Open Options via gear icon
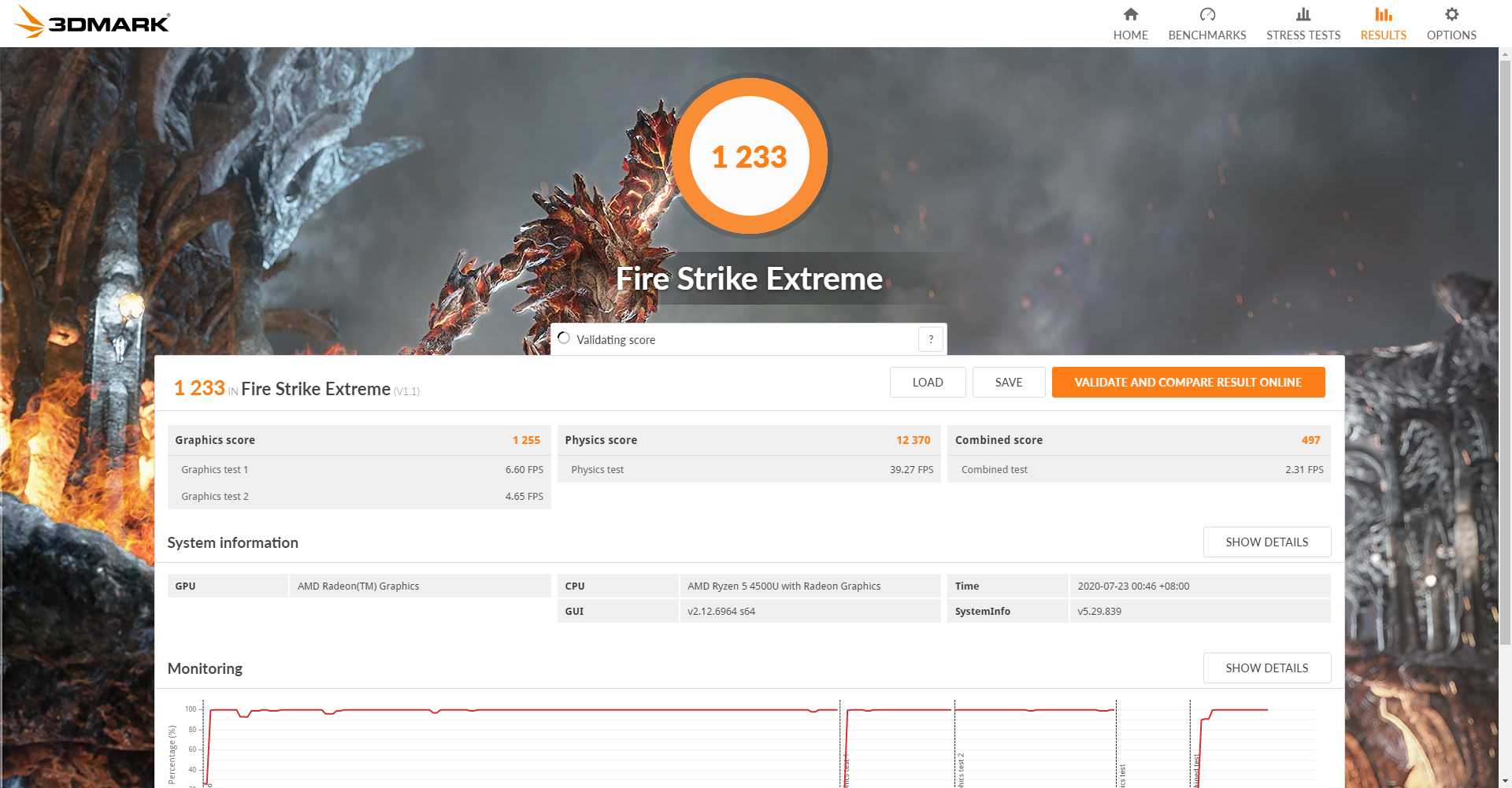This screenshot has width=1512, height=788. point(1451,14)
